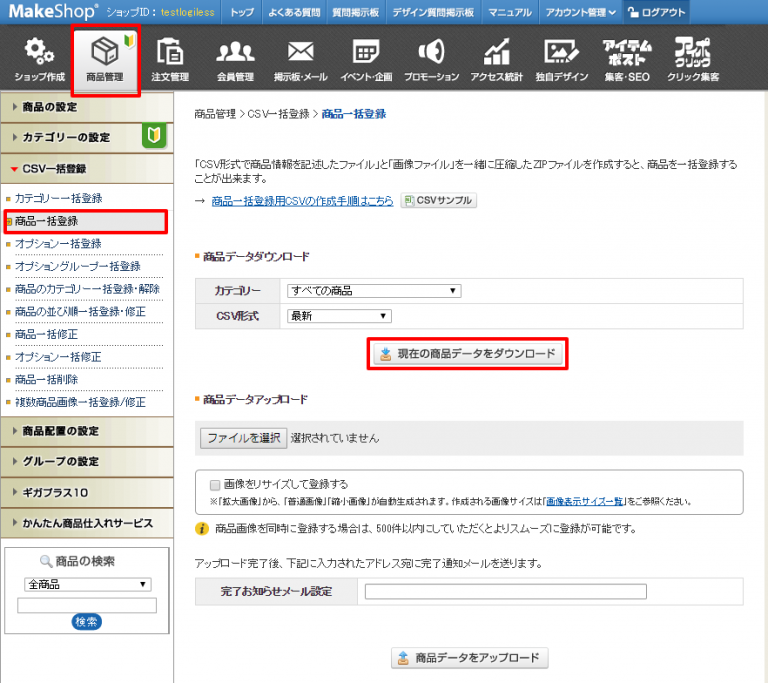Open the CSV形式 dropdown
The width and height of the screenshot is (768, 683).
click(x=338, y=316)
